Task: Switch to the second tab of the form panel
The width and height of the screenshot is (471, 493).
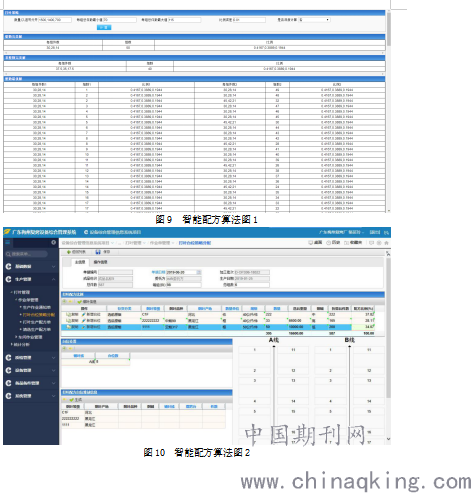Action: pos(100,262)
